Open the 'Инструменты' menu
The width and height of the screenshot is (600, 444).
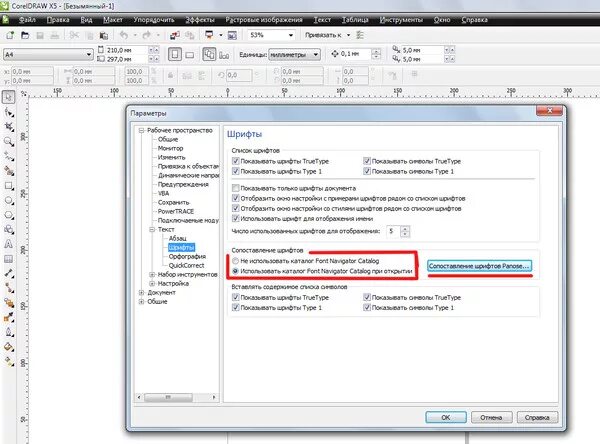(401, 20)
